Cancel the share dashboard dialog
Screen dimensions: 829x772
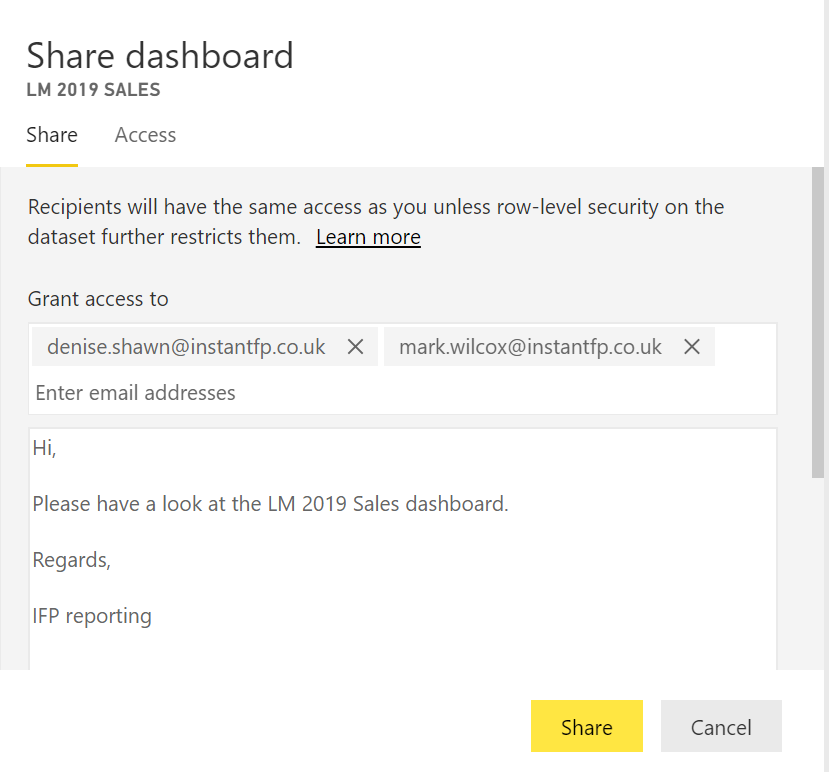click(x=721, y=727)
